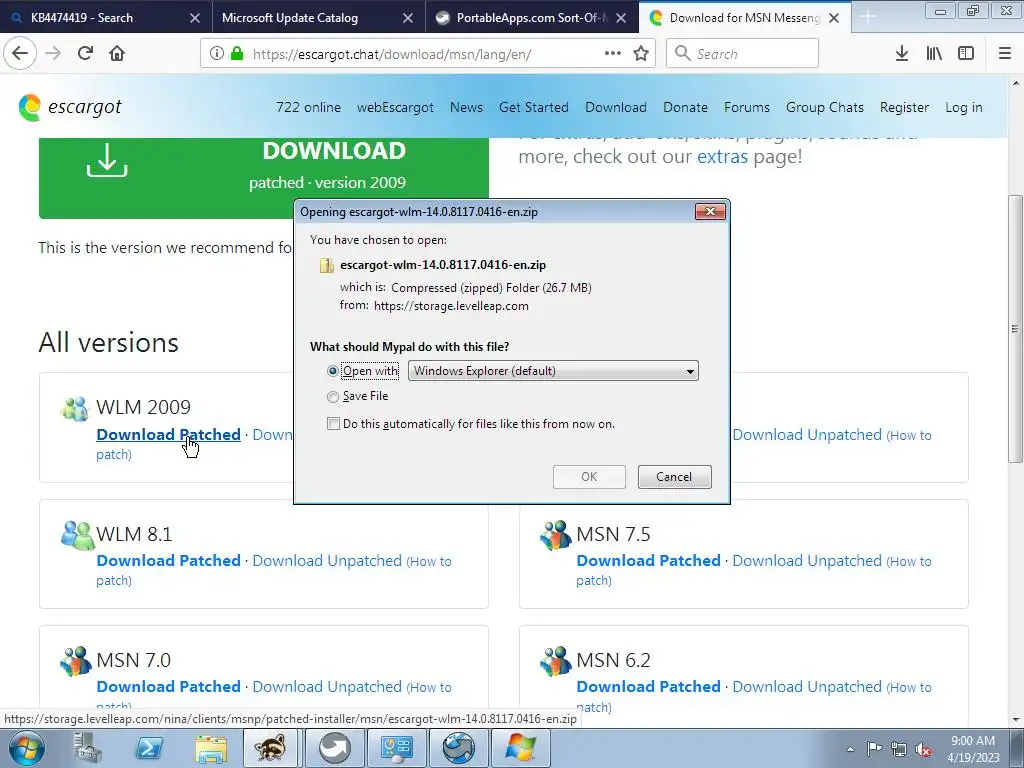Image resolution: width=1024 pixels, height=768 pixels.
Task: Click the MSN 7.0 people icon
Action: [76, 661]
